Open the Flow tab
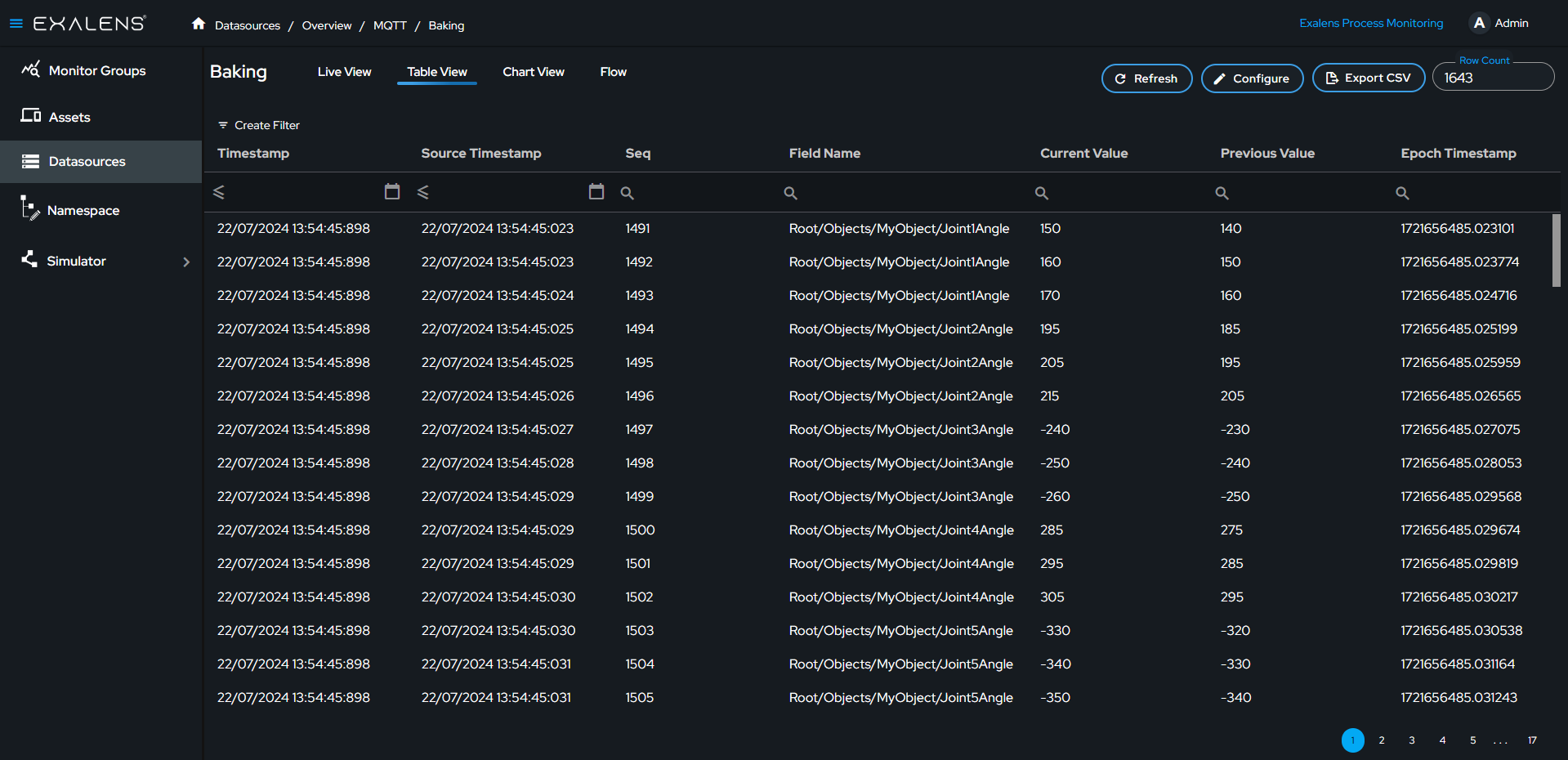This screenshot has height=760, width=1568. point(613,72)
